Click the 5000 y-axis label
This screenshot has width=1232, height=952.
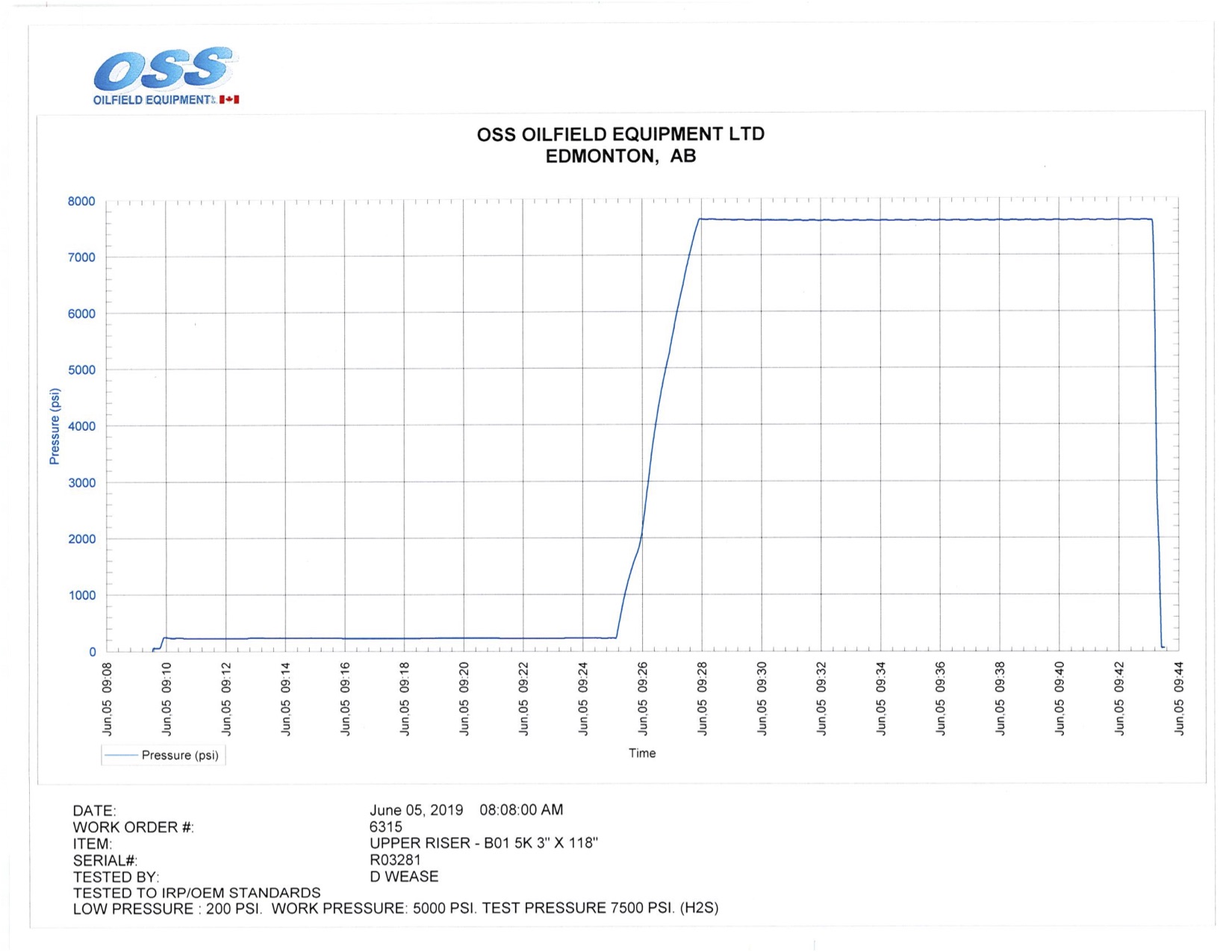click(81, 370)
